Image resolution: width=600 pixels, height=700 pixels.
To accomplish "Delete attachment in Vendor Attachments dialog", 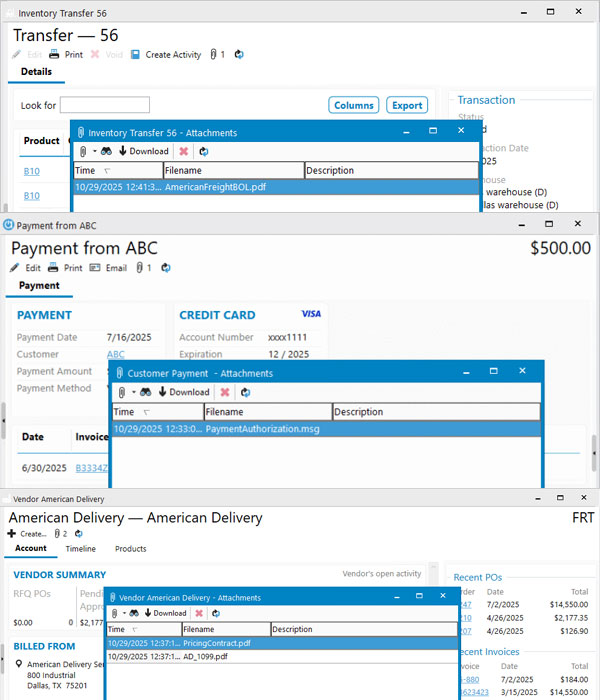I will [199, 613].
